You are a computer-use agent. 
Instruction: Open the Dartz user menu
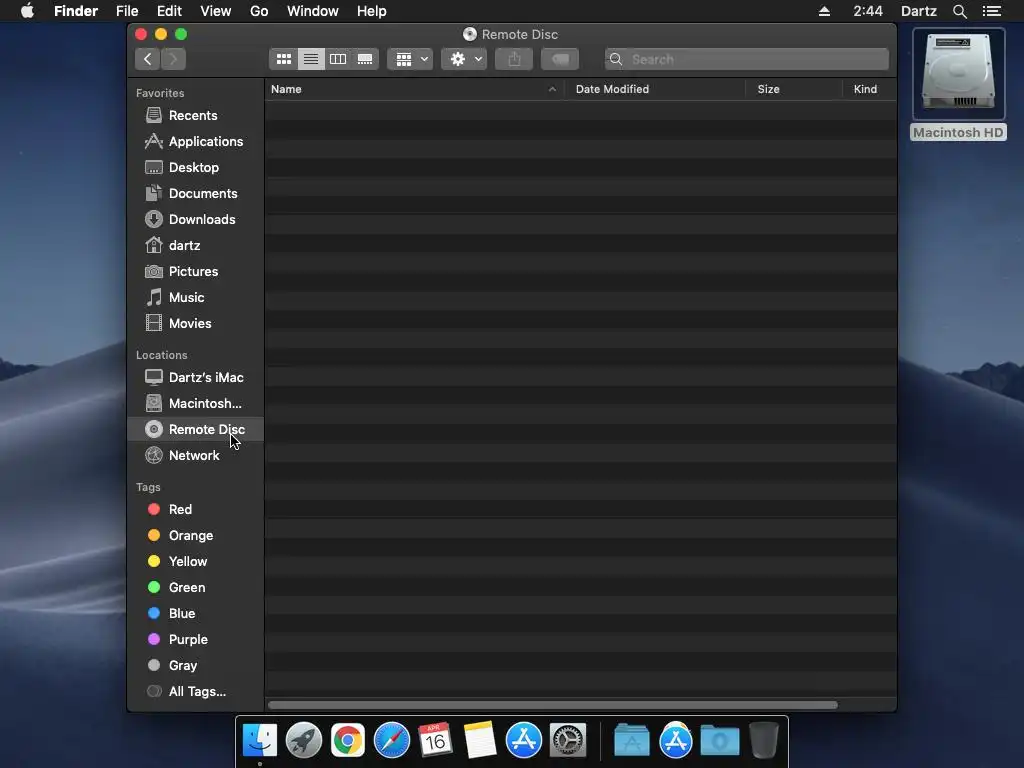point(919,11)
